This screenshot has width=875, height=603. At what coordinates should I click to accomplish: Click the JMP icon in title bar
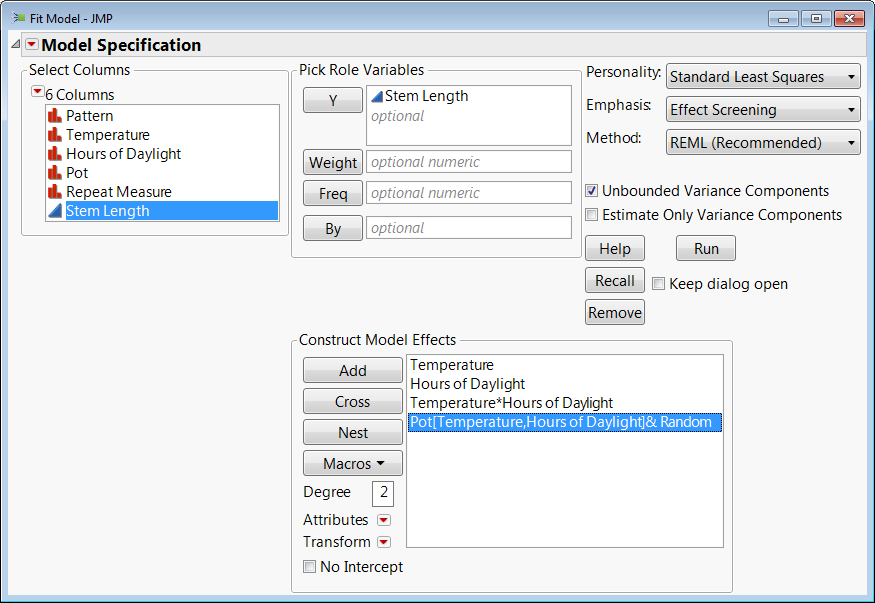coord(18,18)
